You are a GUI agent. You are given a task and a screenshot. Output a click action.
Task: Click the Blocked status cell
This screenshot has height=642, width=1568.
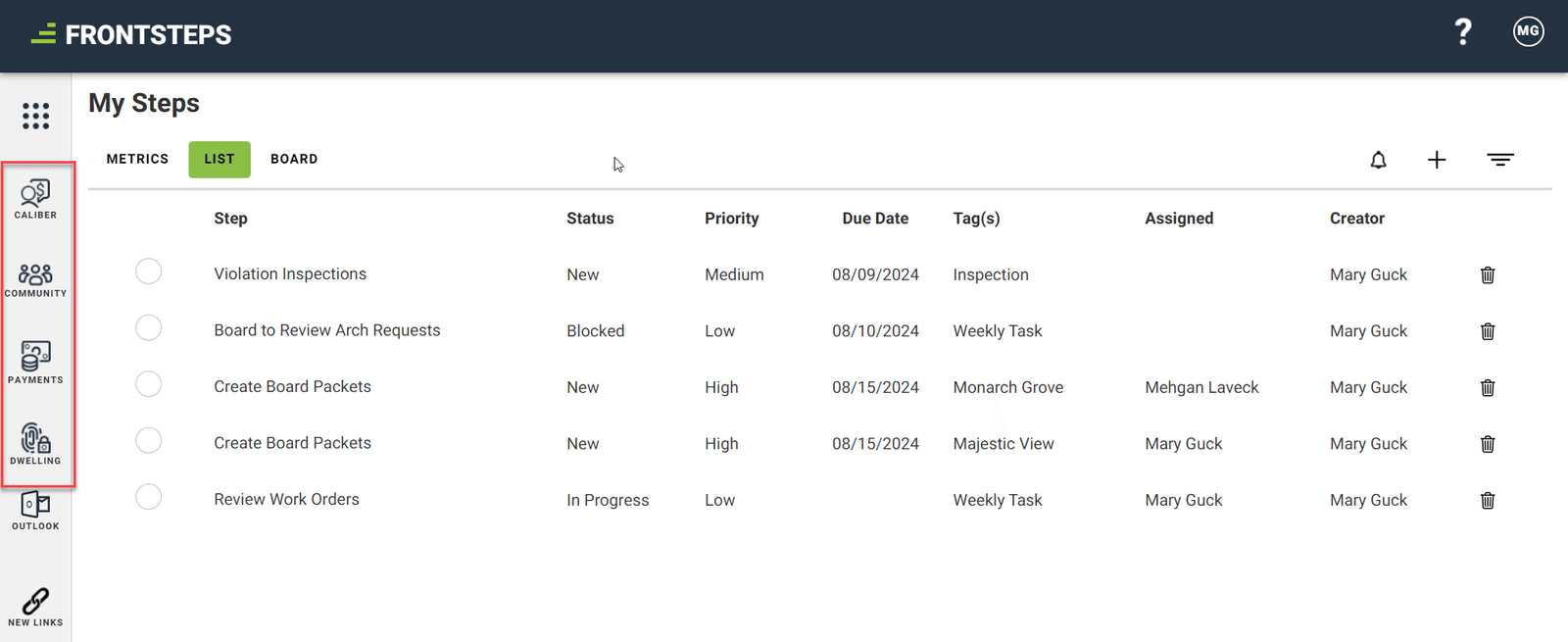click(x=595, y=331)
